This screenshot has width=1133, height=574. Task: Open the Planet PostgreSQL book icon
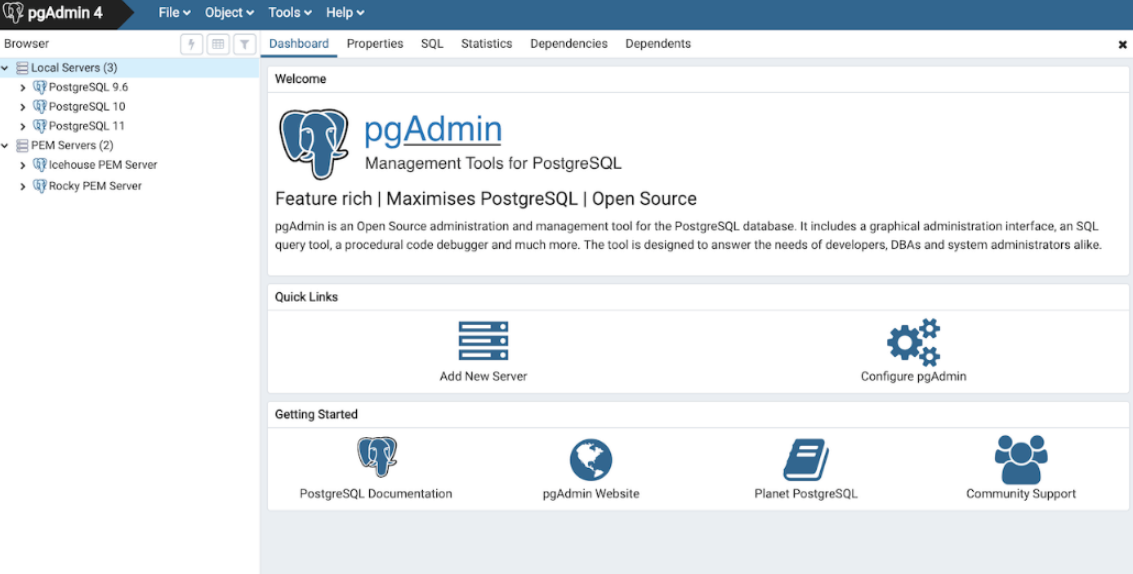tap(806, 460)
